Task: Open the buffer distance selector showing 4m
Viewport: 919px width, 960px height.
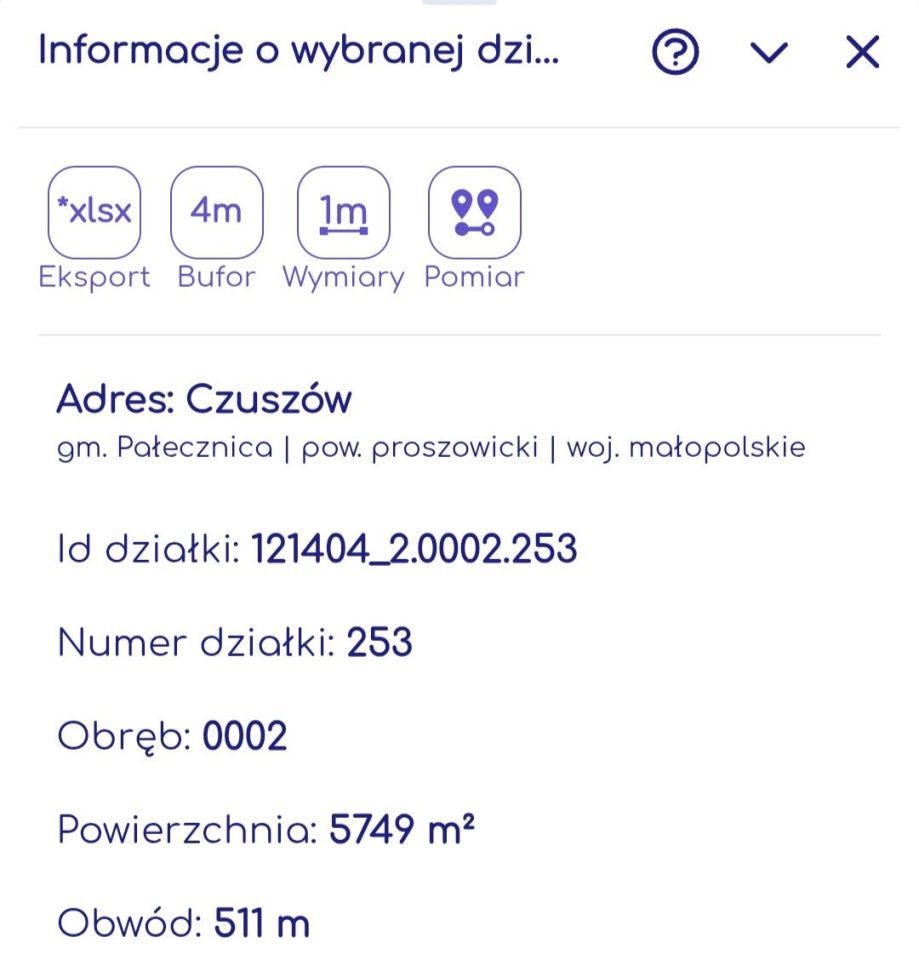Action: (216, 210)
